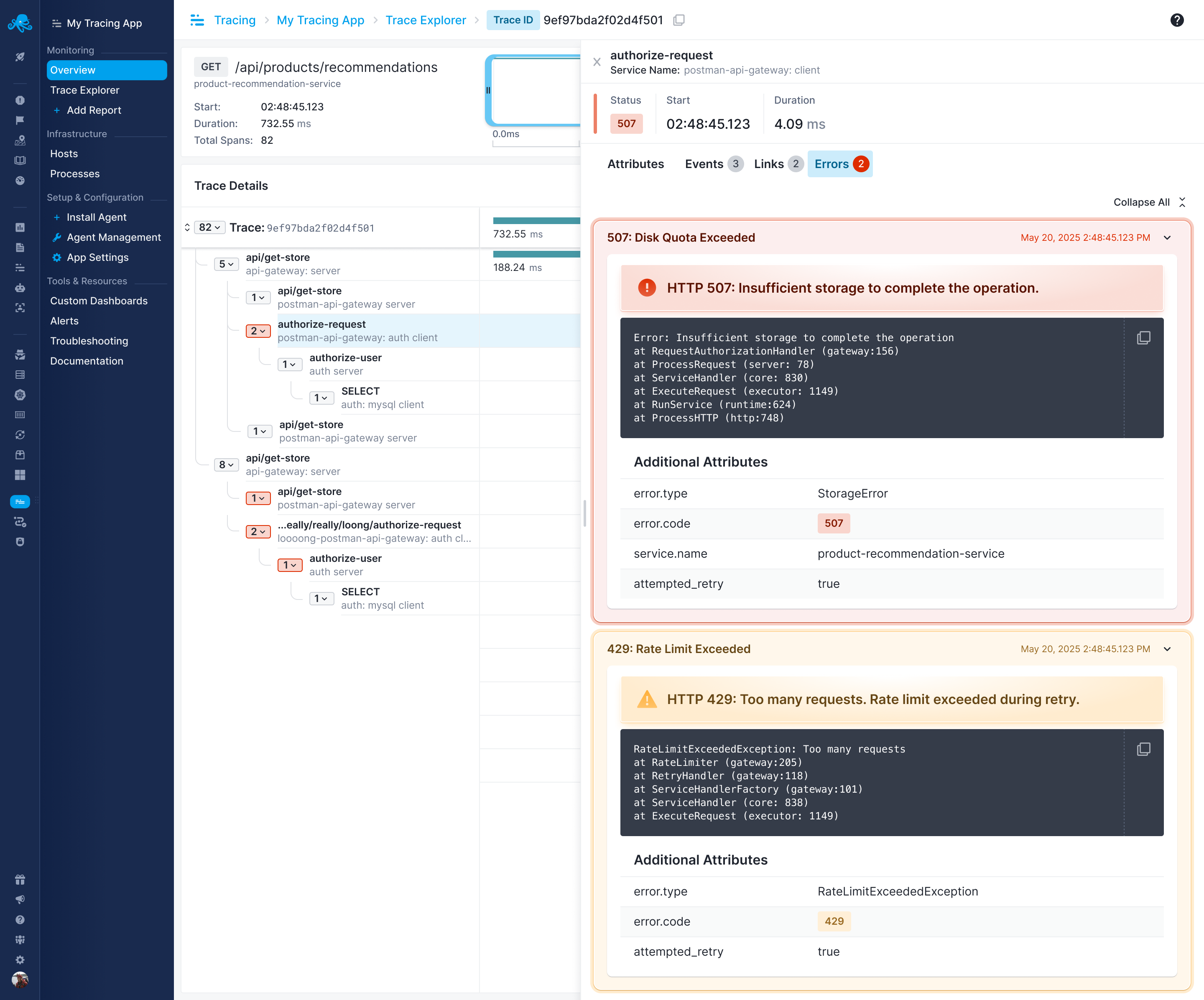This screenshot has width=1204, height=1000.
Task: Open Trace Explorer in the side menu
Action: click(85, 90)
